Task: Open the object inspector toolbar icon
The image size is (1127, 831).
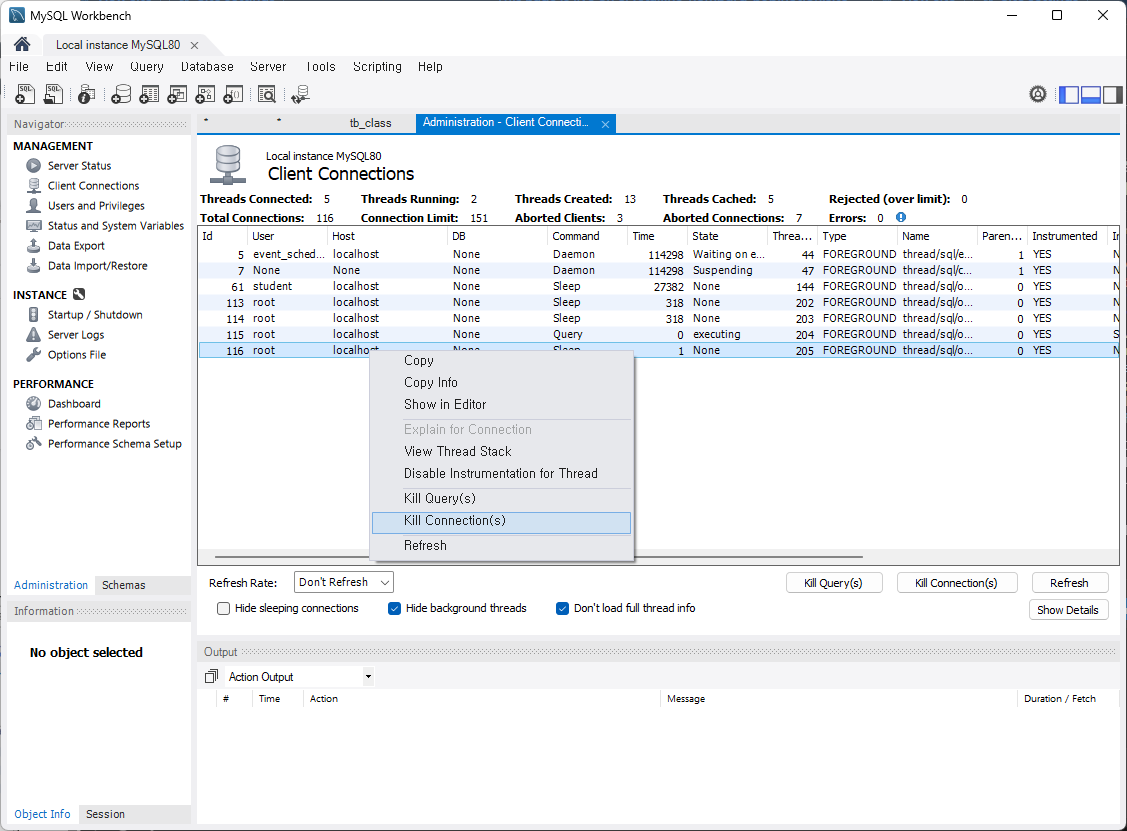Action: tap(86, 94)
